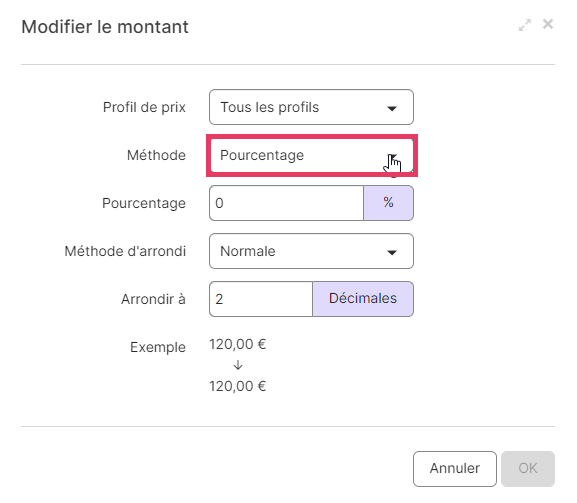Click the caret arrow beside Tous les profils
The image size is (577, 503).
(392, 108)
